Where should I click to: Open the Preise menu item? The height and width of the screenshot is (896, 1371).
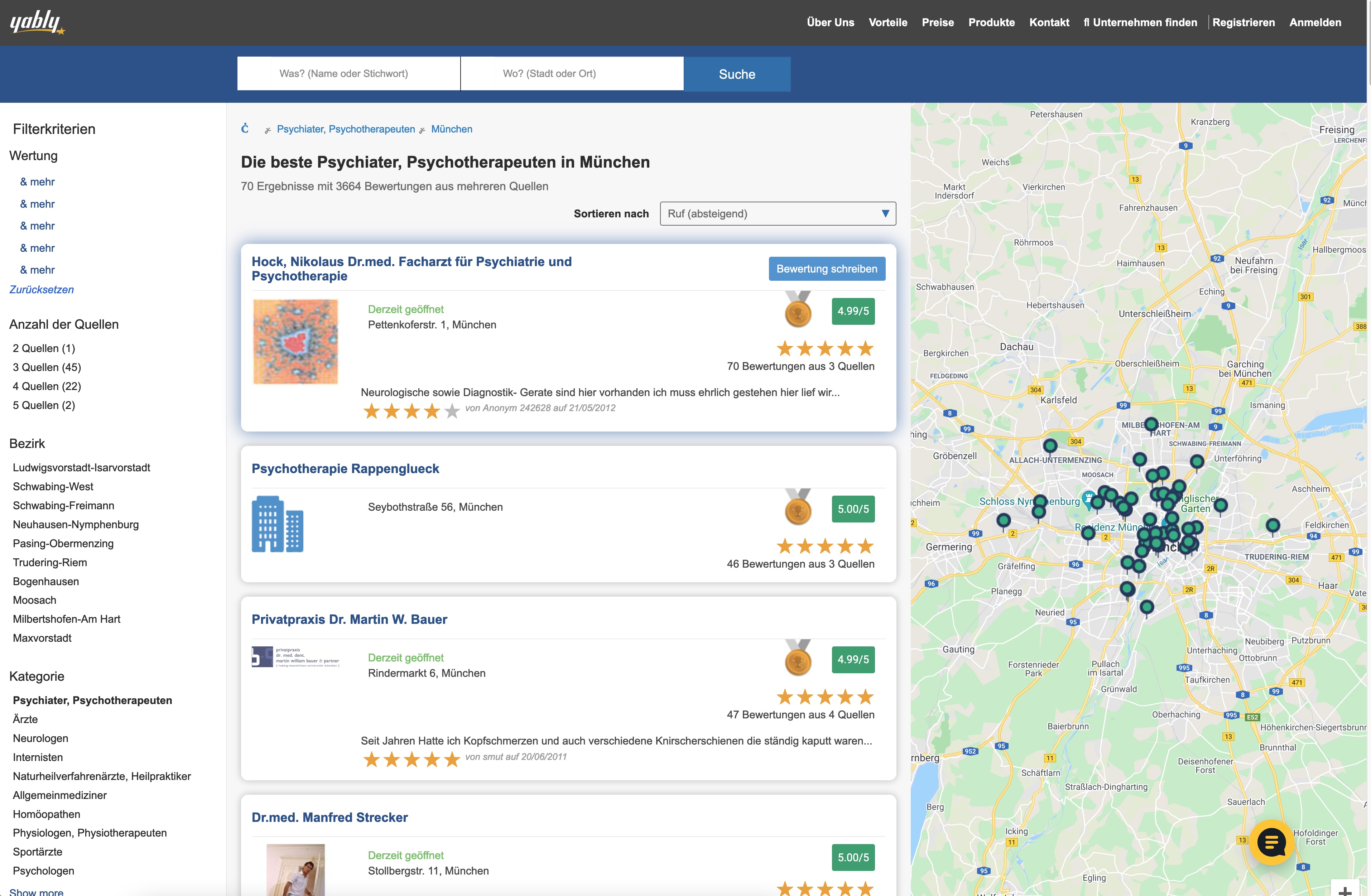[x=937, y=23]
